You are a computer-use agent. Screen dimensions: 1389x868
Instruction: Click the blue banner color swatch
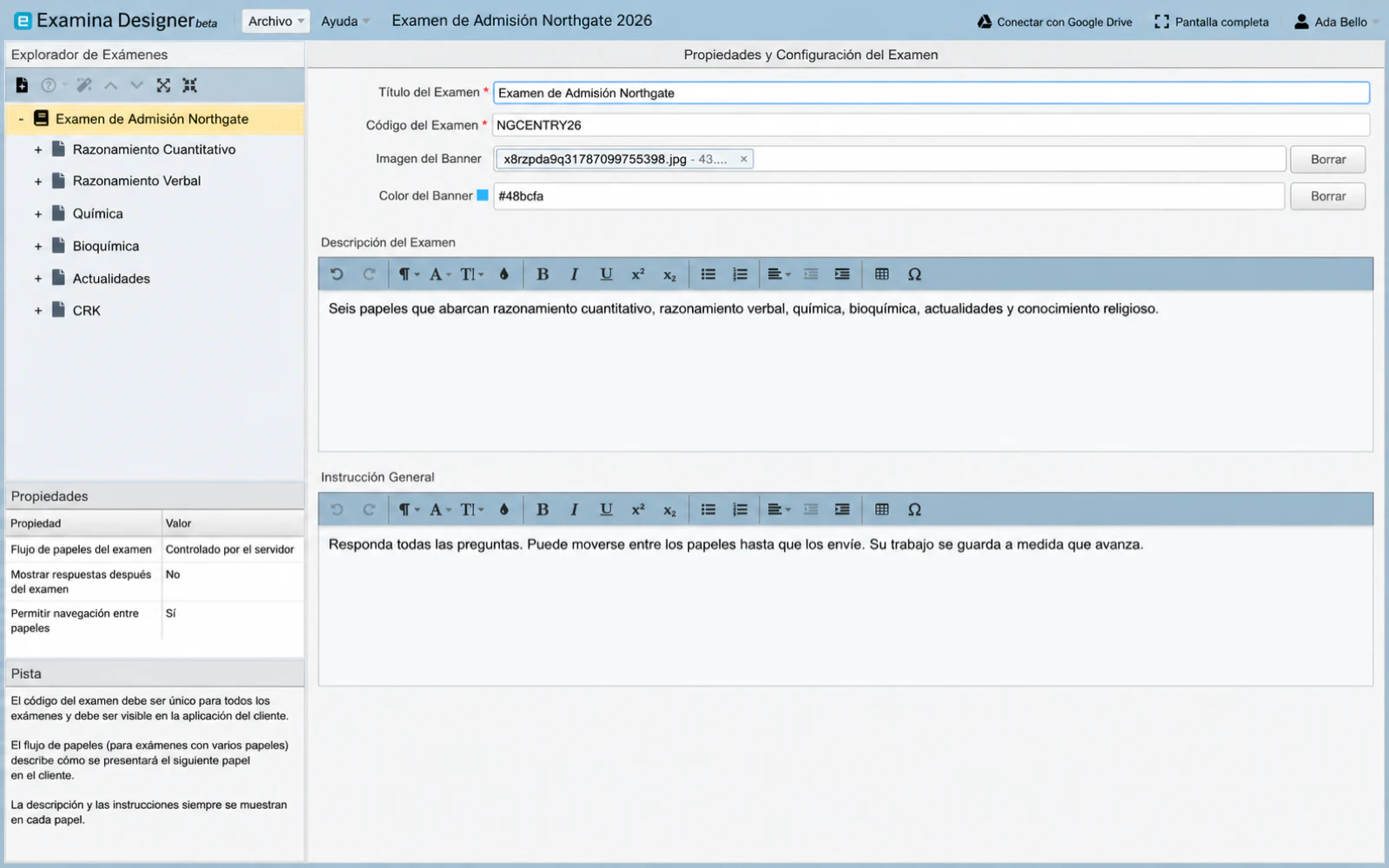[x=483, y=195]
